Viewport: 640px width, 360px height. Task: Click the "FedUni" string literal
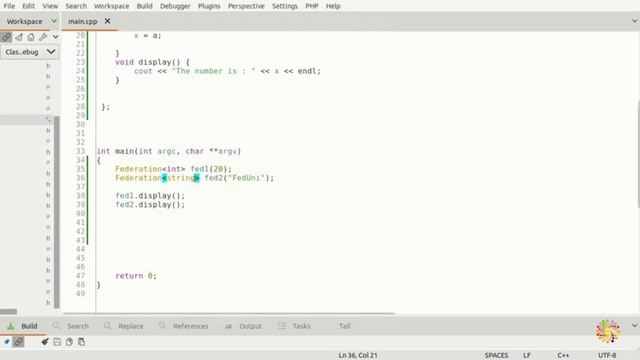tap(246, 178)
